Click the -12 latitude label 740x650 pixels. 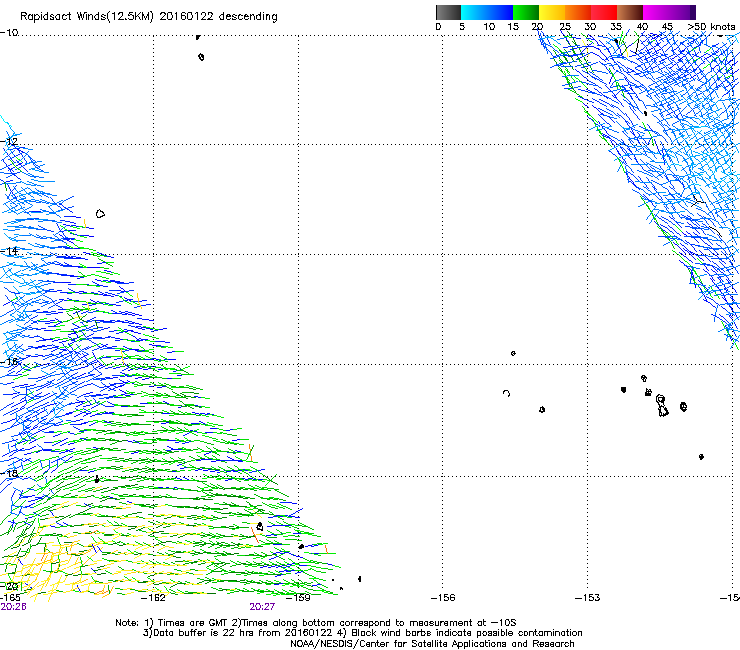click(x=9, y=142)
